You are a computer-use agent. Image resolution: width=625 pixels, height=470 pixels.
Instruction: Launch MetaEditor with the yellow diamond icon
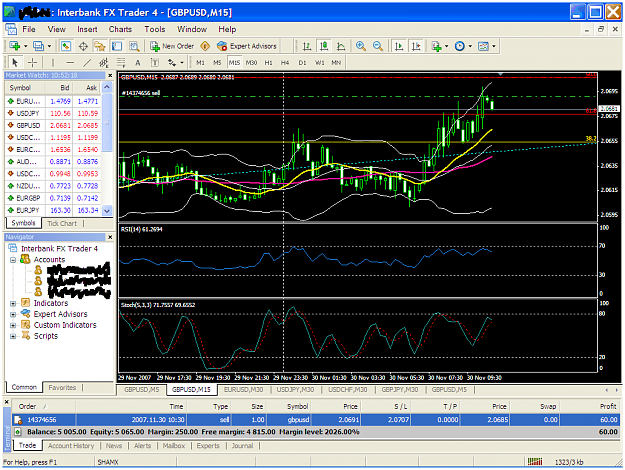pyautogui.click(x=205, y=46)
